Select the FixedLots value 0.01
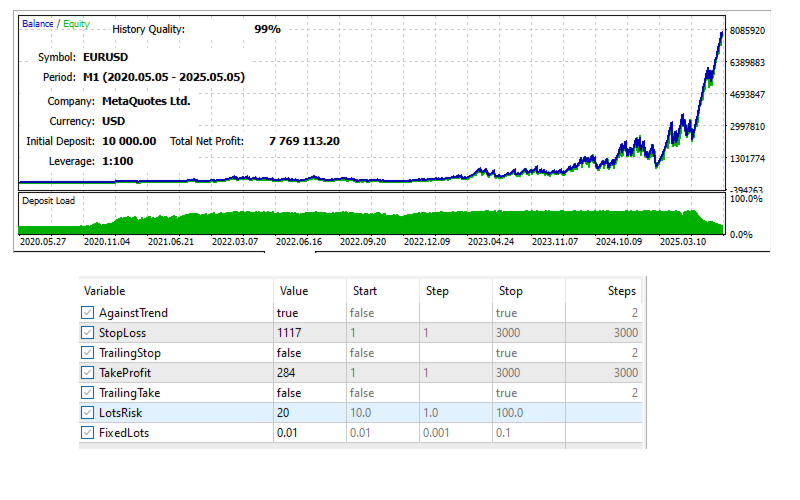This screenshot has height=500, width=800. tap(287, 433)
